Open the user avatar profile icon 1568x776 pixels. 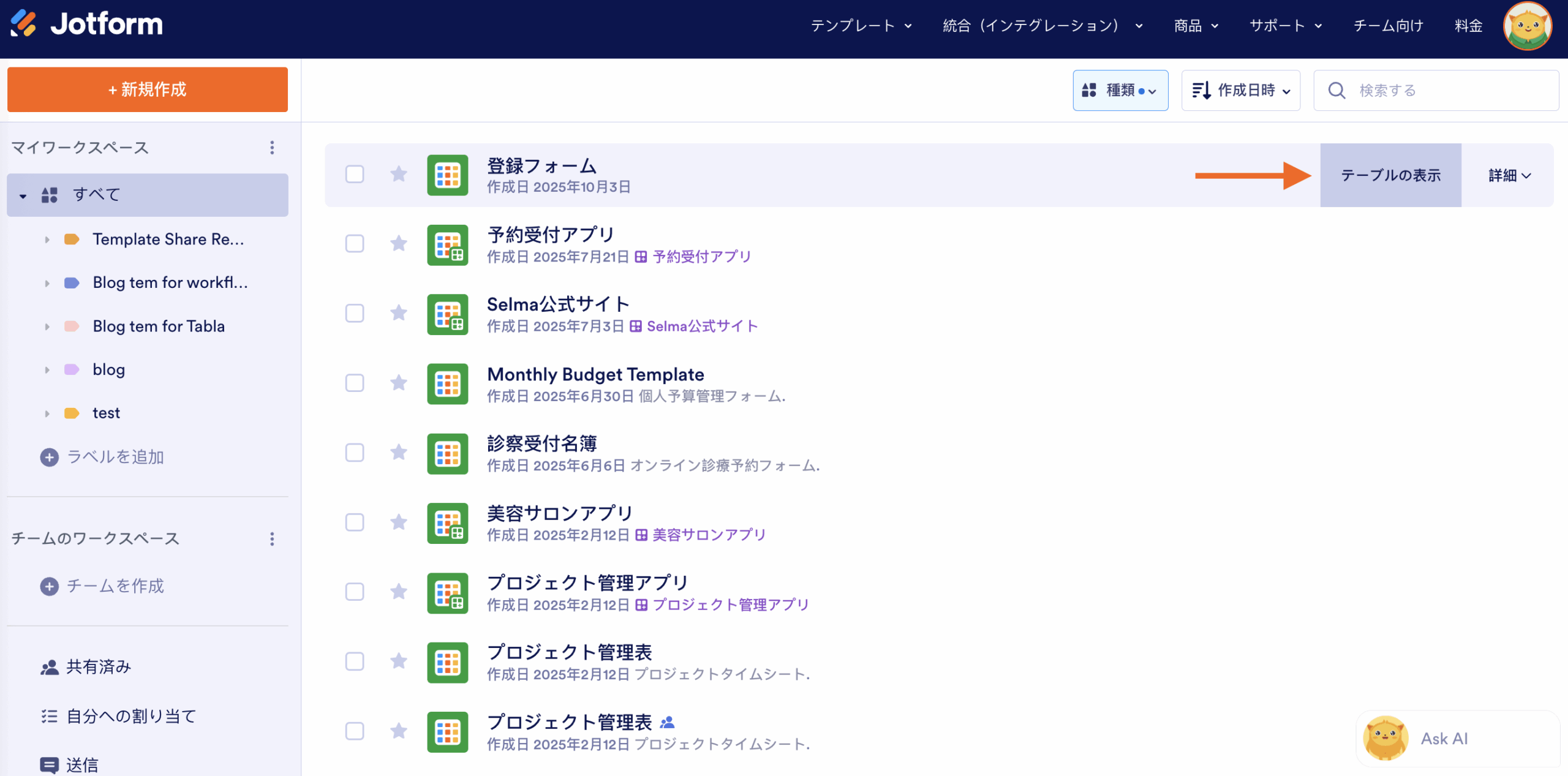coord(1527,26)
